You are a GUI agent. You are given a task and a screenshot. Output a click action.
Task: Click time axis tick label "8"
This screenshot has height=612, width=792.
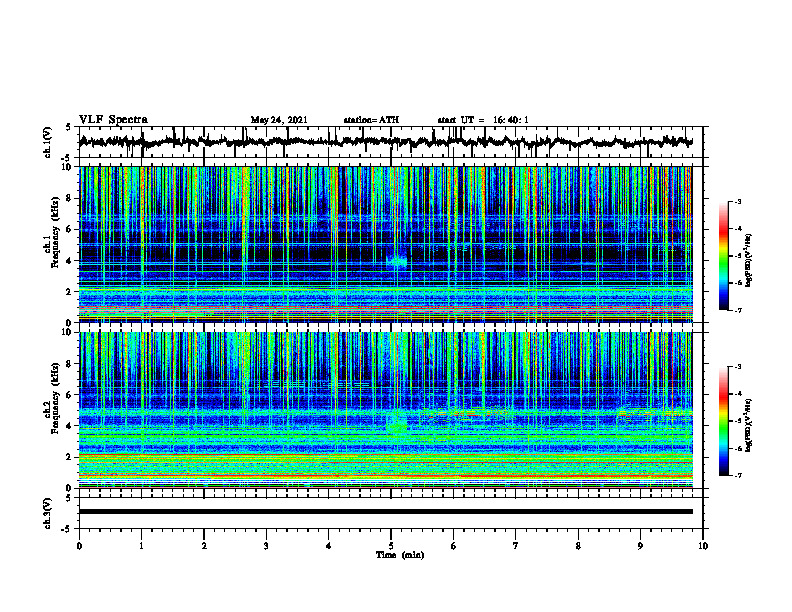point(578,546)
